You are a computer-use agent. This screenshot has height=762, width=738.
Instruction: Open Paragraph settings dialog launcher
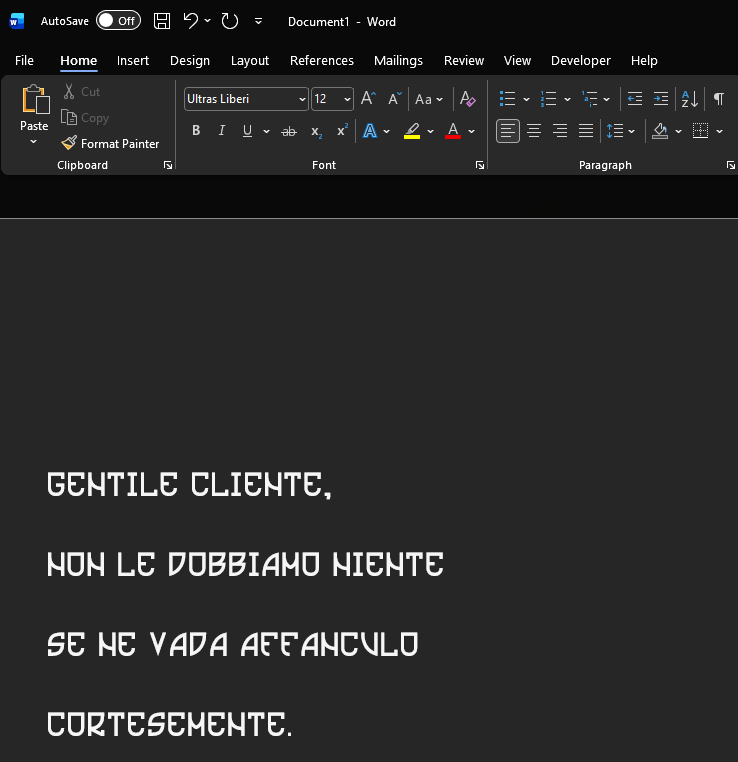tap(731, 165)
